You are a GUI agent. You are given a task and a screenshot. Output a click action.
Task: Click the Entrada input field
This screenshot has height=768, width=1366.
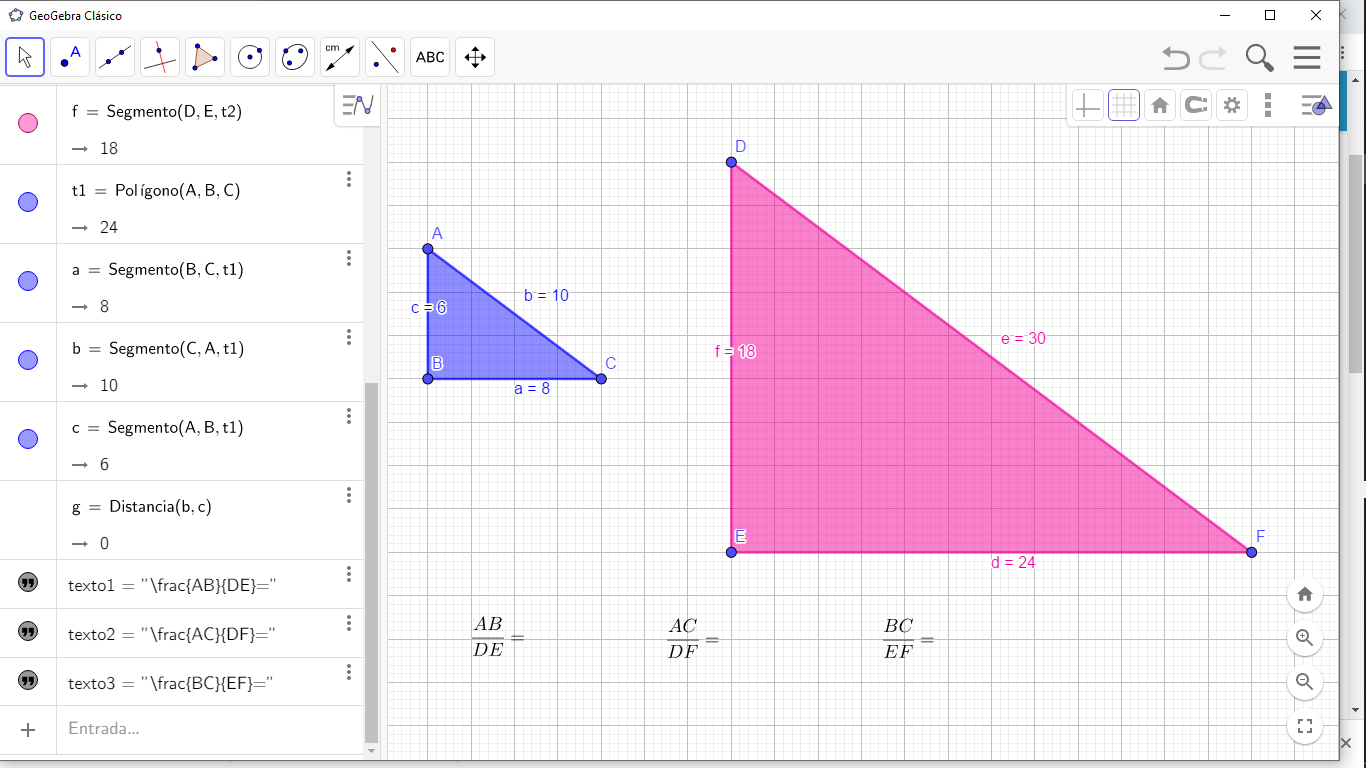200,729
